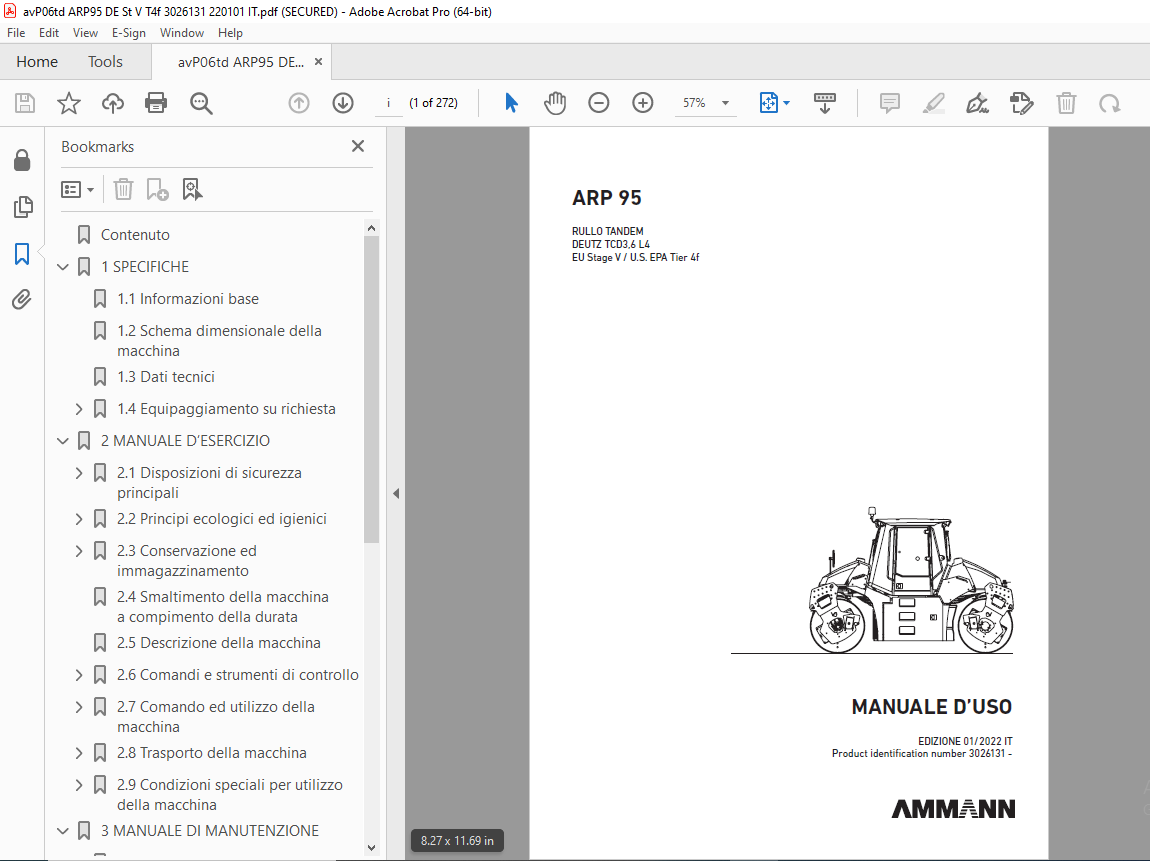1150x861 pixels.
Task: Delete selected bookmark trash icon
Action: (123, 190)
